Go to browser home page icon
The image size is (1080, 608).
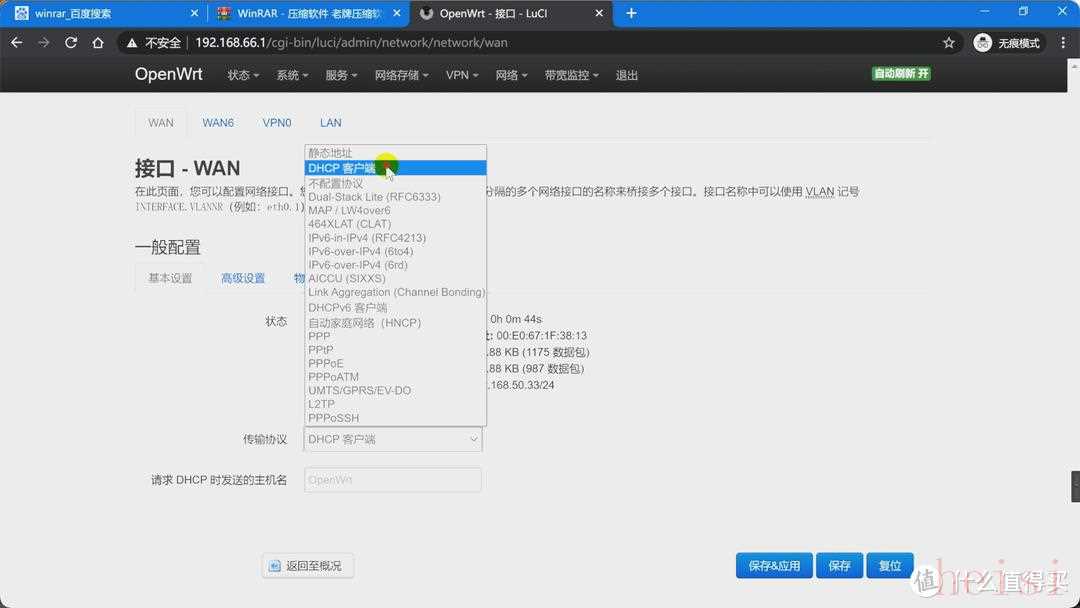coord(98,43)
